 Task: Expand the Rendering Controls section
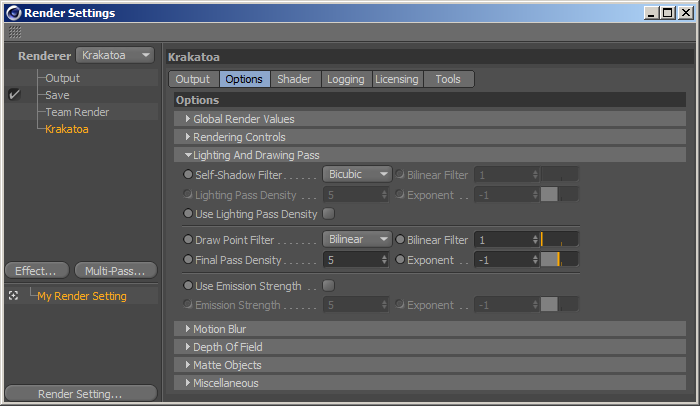point(429,137)
